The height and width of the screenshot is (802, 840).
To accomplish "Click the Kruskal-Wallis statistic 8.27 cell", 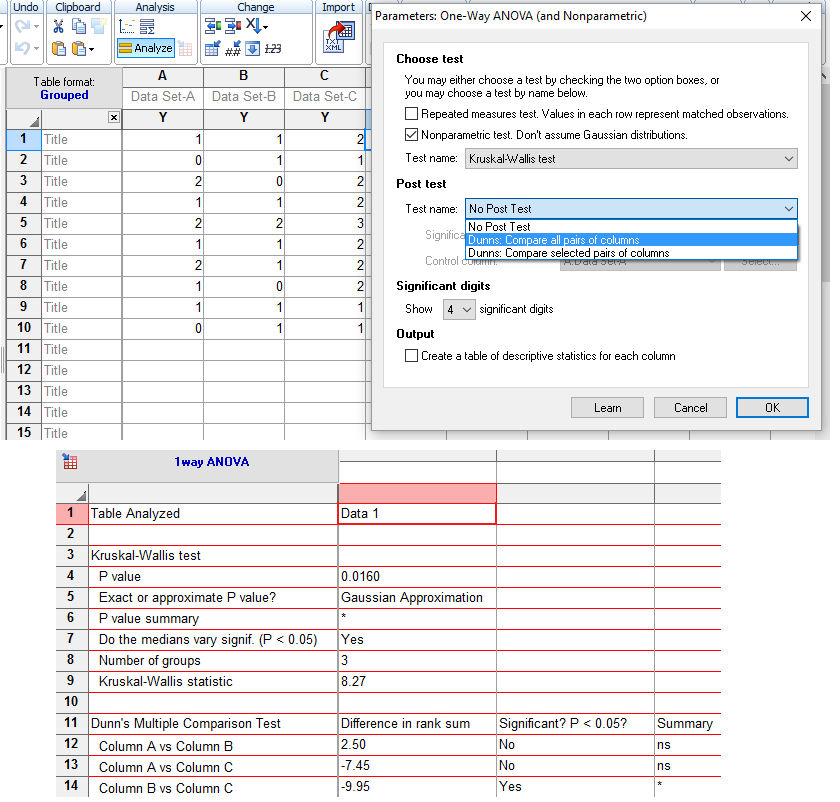I will tap(417, 681).
